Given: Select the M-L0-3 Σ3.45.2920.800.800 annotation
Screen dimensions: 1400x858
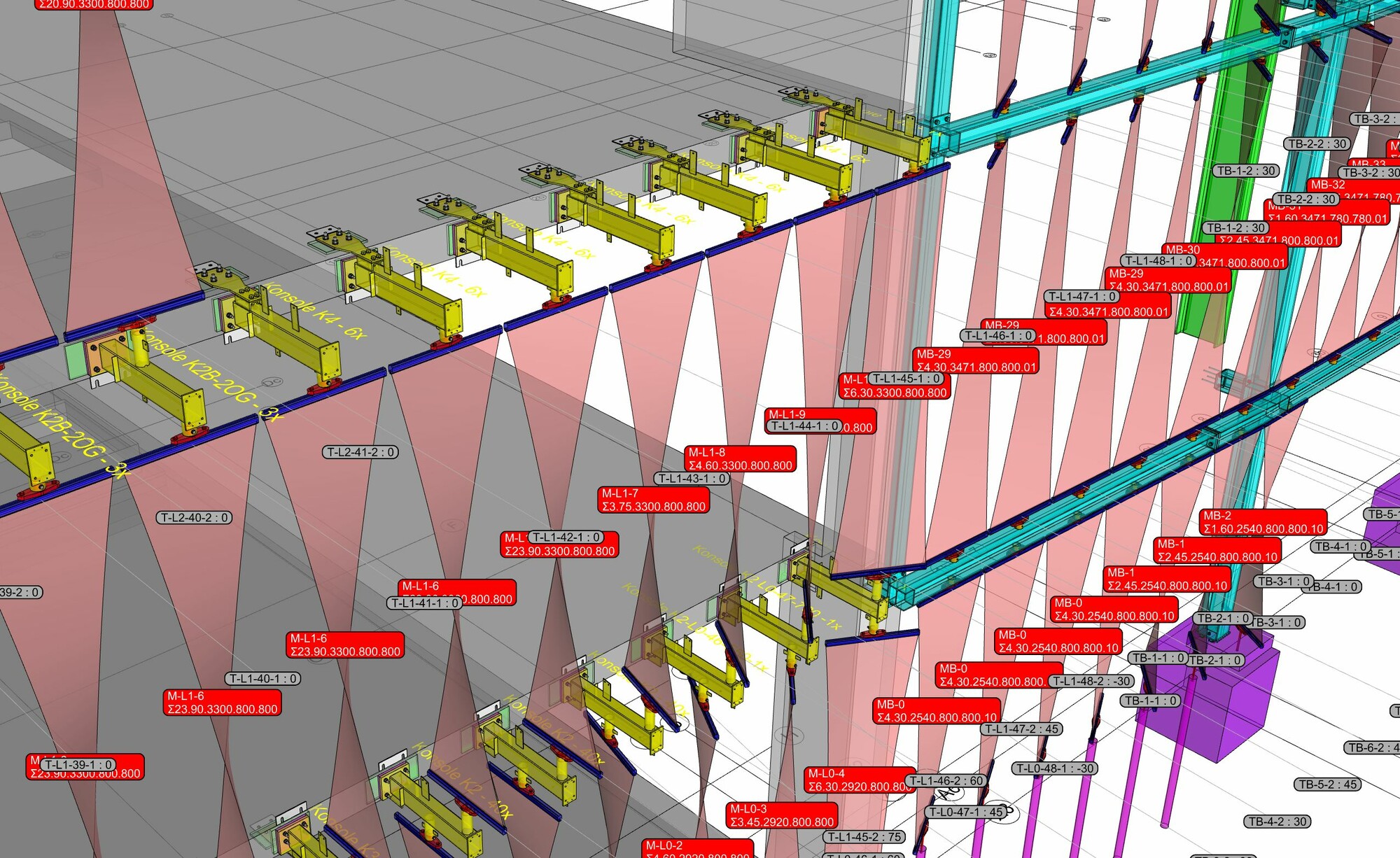Looking at the screenshot, I should (x=781, y=816).
